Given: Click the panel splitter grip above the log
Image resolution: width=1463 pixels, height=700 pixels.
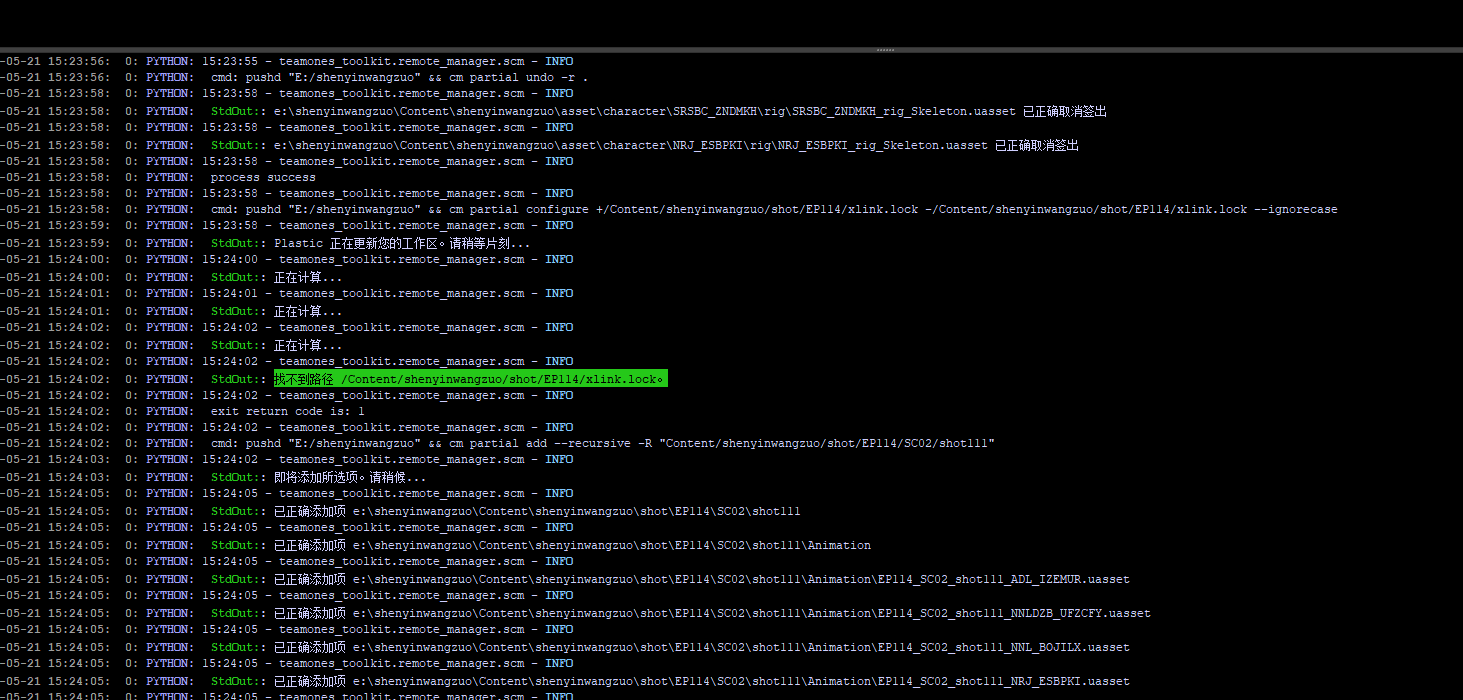Looking at the screenshot, I should (885, 49).
